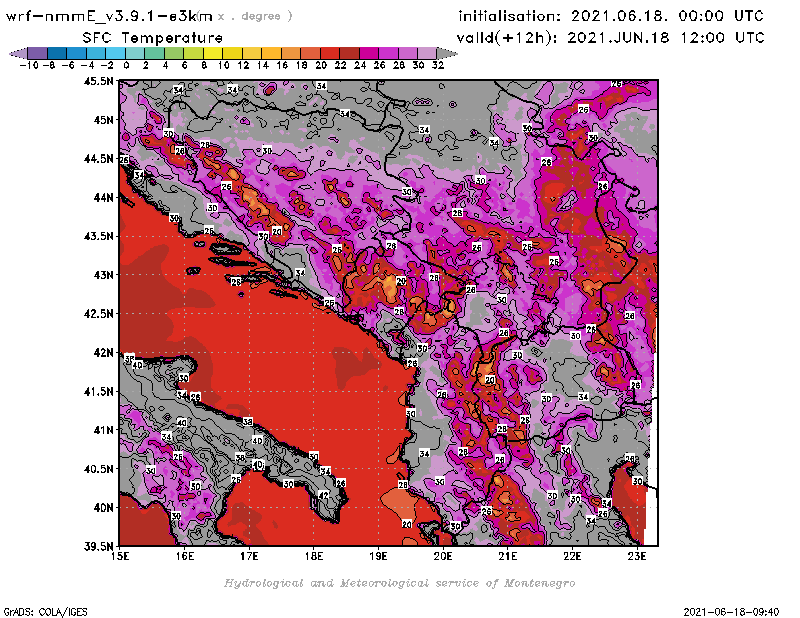Screen dimensions: 800x618
Task: Click the '19E' longitude axis label
Action: click(379, 556)
